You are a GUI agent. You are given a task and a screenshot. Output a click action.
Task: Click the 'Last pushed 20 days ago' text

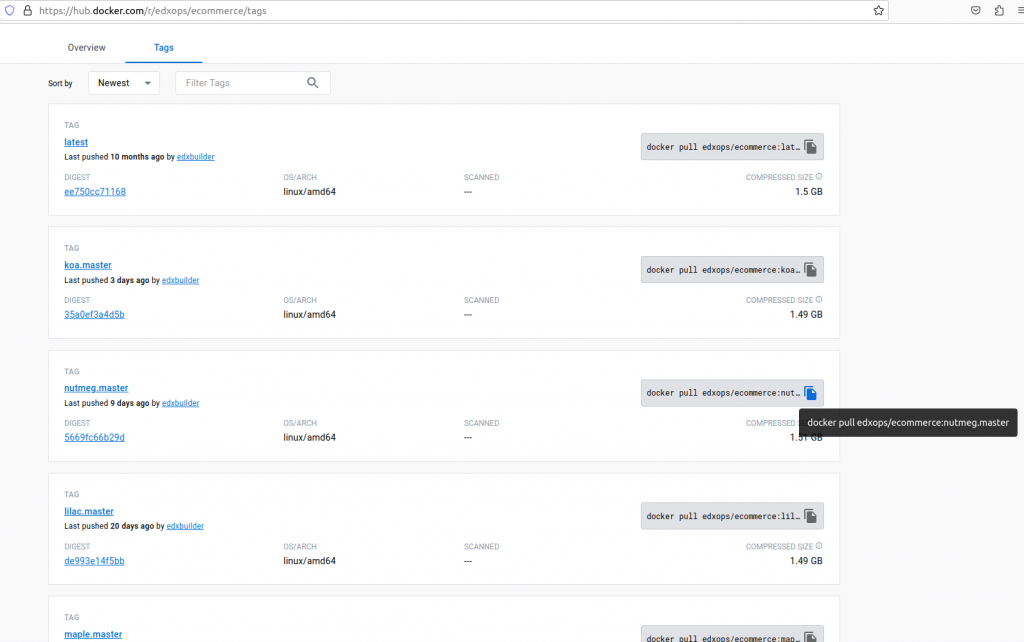(109, 526)
